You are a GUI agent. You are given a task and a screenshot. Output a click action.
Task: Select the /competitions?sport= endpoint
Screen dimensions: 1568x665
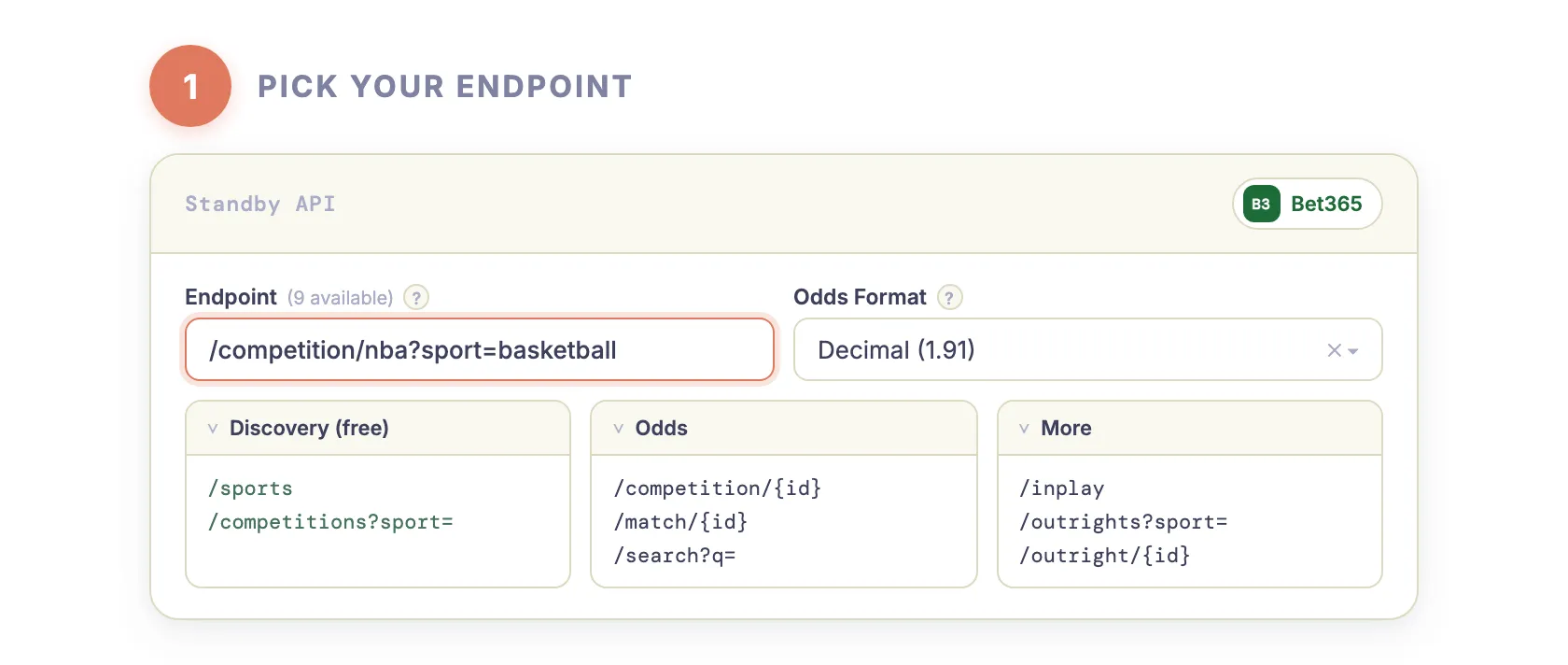pyautogui.click(x=330, y=522)
